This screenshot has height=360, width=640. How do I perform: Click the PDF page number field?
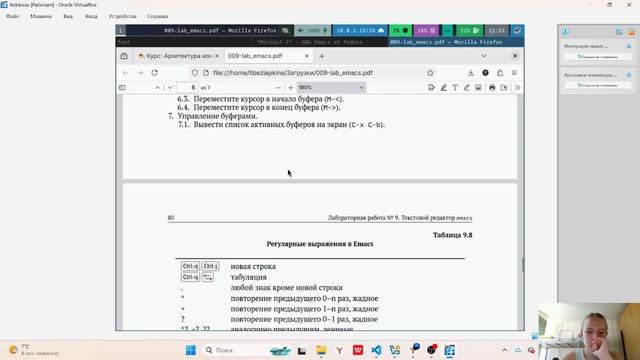point(188,87)
